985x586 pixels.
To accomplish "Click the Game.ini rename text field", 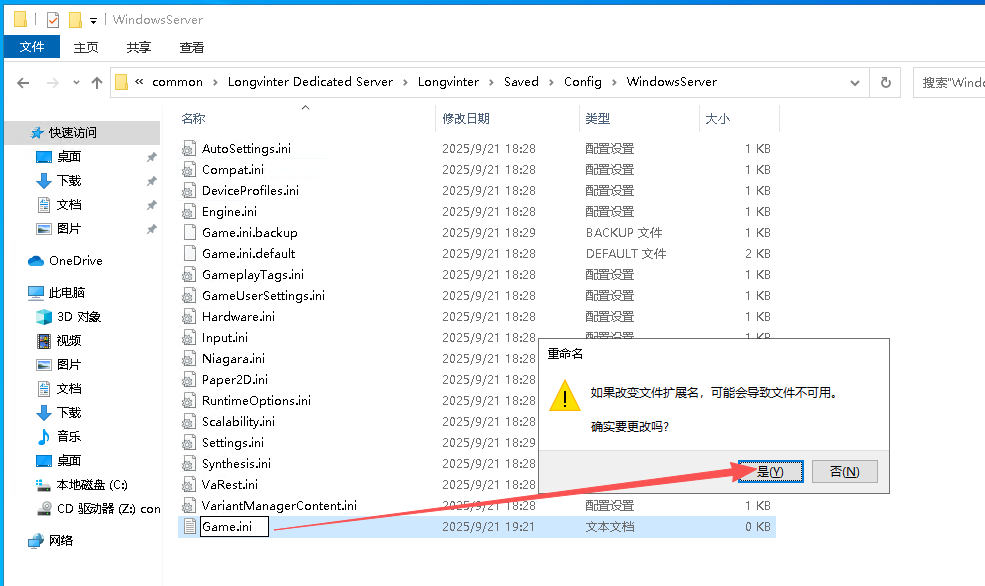I will point(234,527).
